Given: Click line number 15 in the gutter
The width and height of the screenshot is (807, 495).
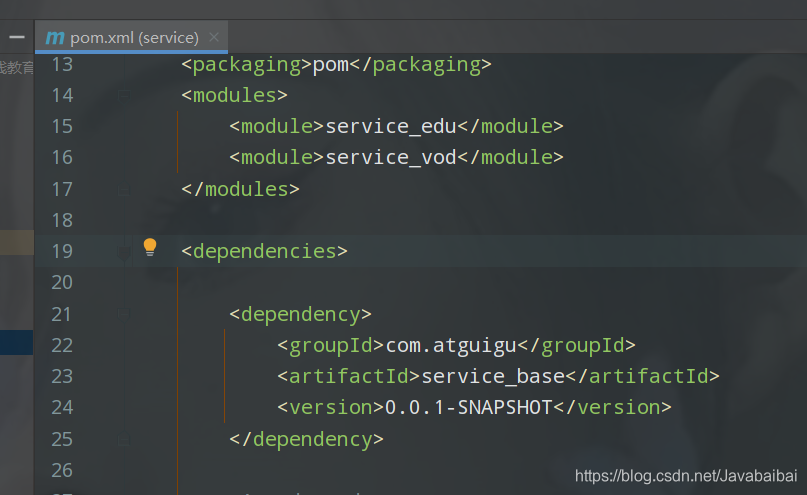Looking at the screenshot, I should pyautogui.click(x=62, y=127).
